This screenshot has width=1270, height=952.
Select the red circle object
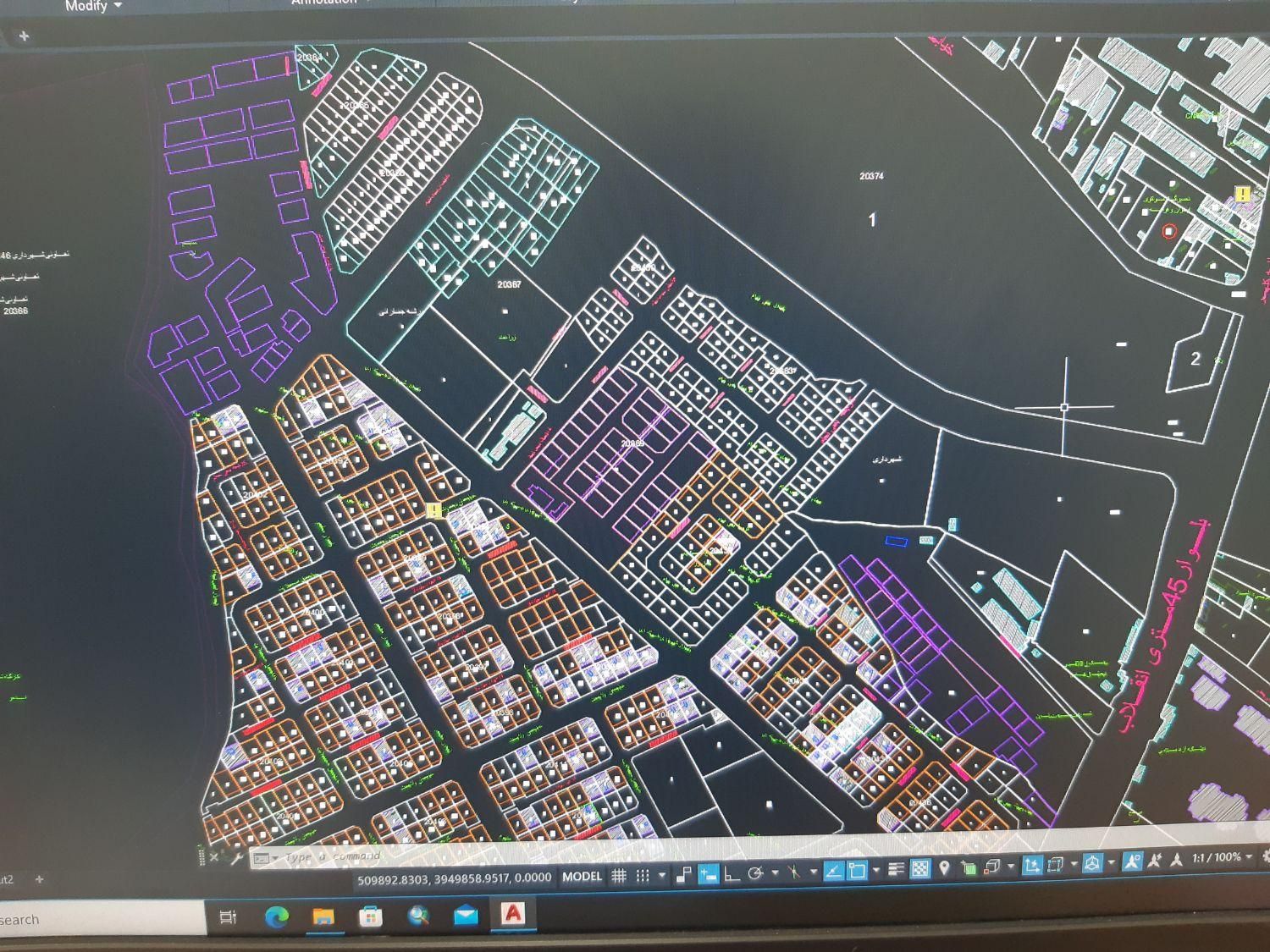(1170, 231)
